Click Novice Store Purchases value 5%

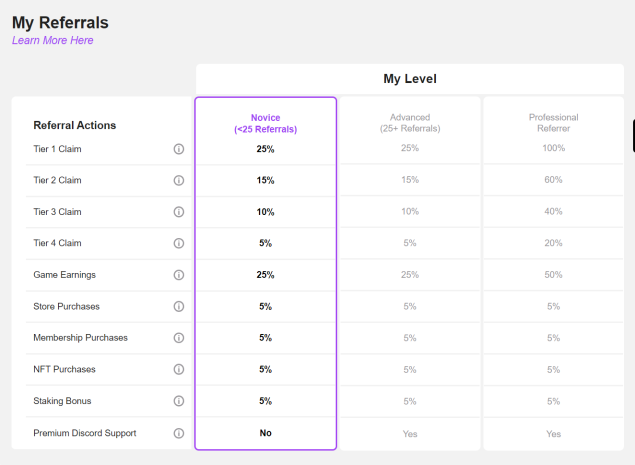point(265,306)
